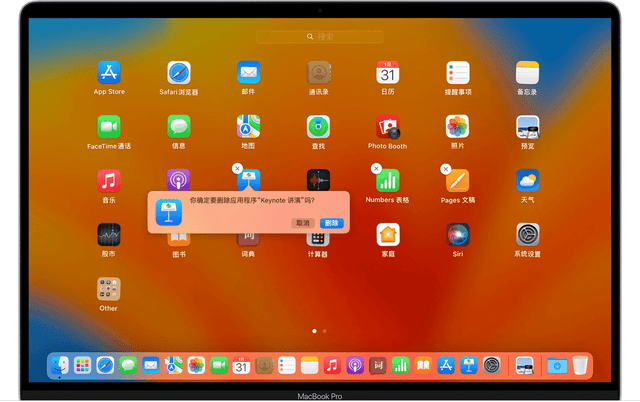Viewport: 640px width, 402px height.
Task: Open Keynote from the Dock
Action: click(469, 365)
